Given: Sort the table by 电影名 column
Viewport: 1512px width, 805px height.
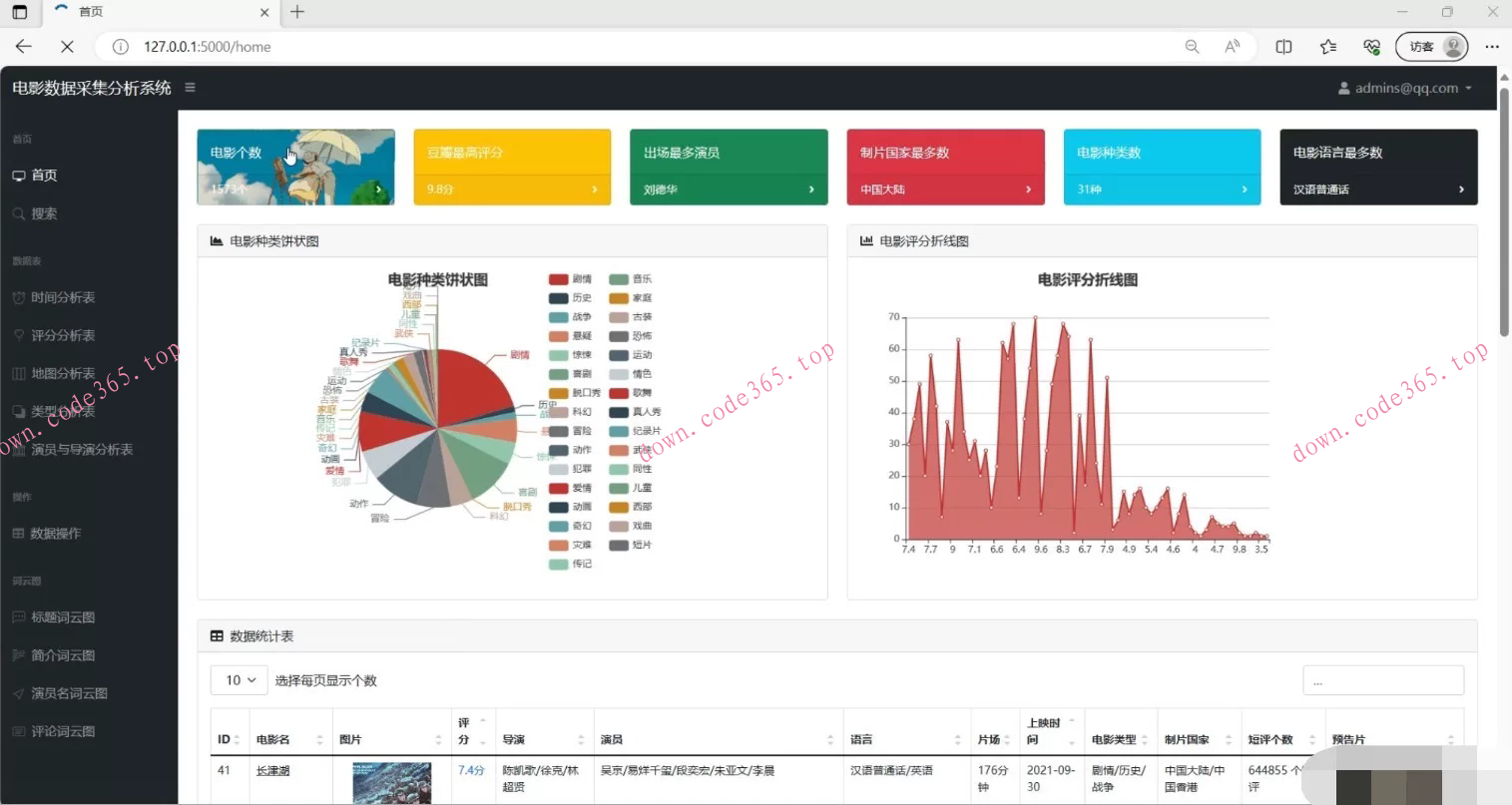Looking at the screenshot, I should [288, 739].
